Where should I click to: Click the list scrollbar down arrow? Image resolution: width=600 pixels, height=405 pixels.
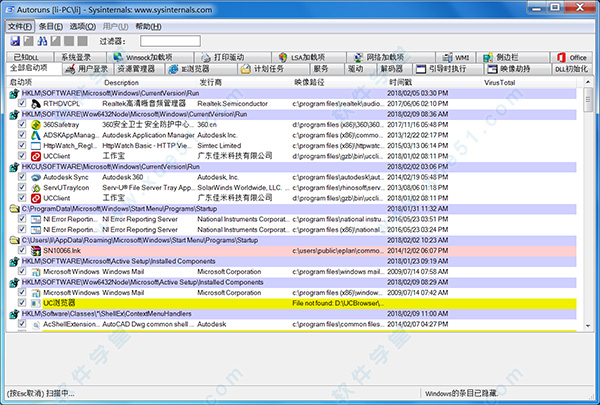pyautogui.click(x=588, y=326)
